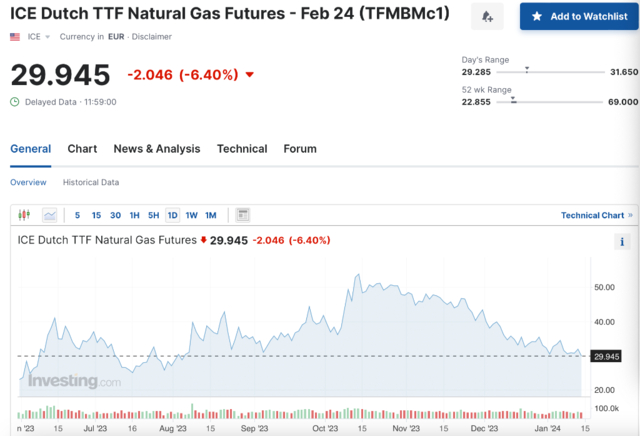The width and height of the screenshot is (640, 436).
Task: Click the create alert bell icon
Action: [486, 17]
